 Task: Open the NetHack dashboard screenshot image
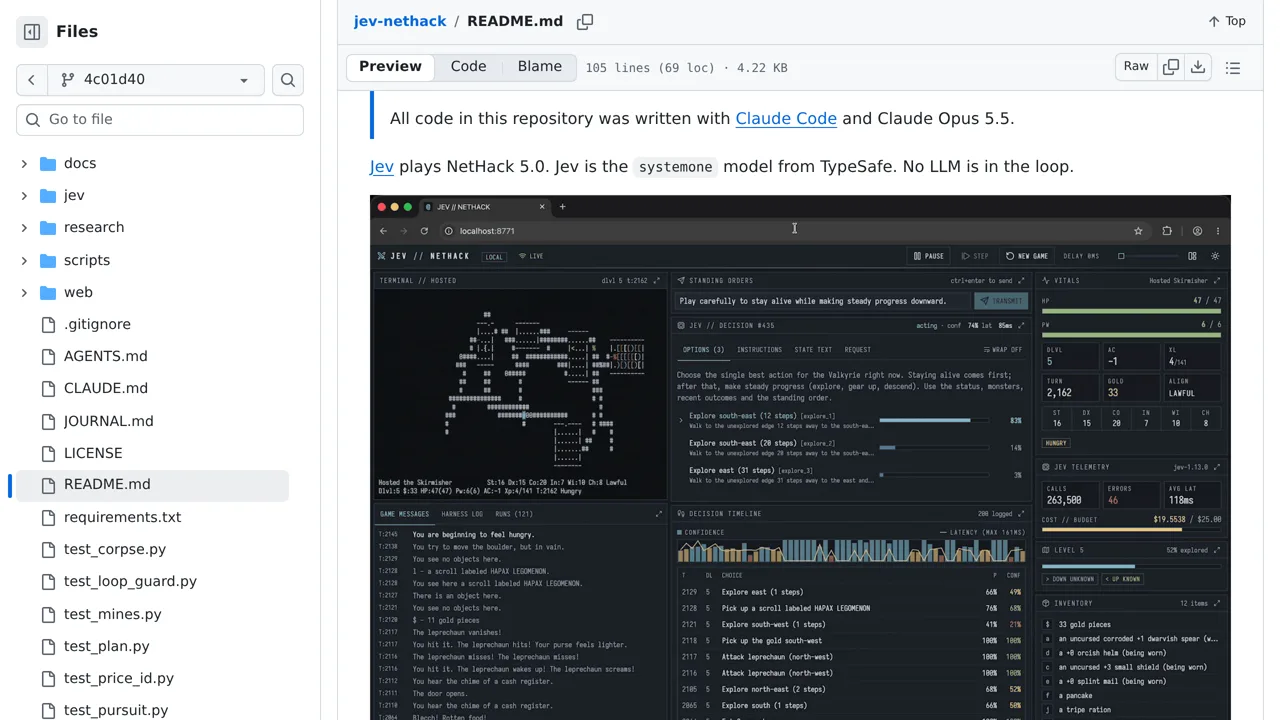[800, 457]
